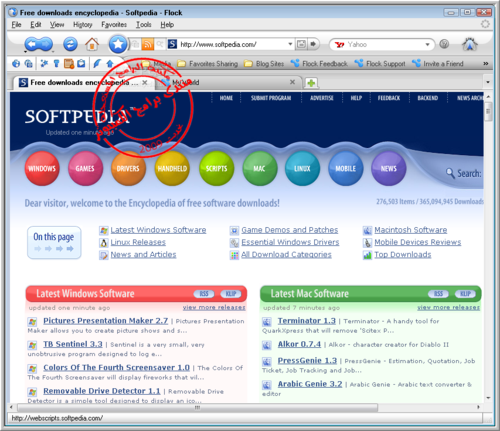Open the History menu
500x431 pixels.
coord(83,24)
